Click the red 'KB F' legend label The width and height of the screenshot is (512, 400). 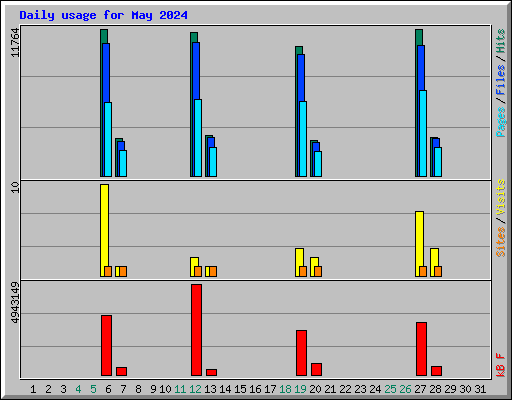pos(501,365)
